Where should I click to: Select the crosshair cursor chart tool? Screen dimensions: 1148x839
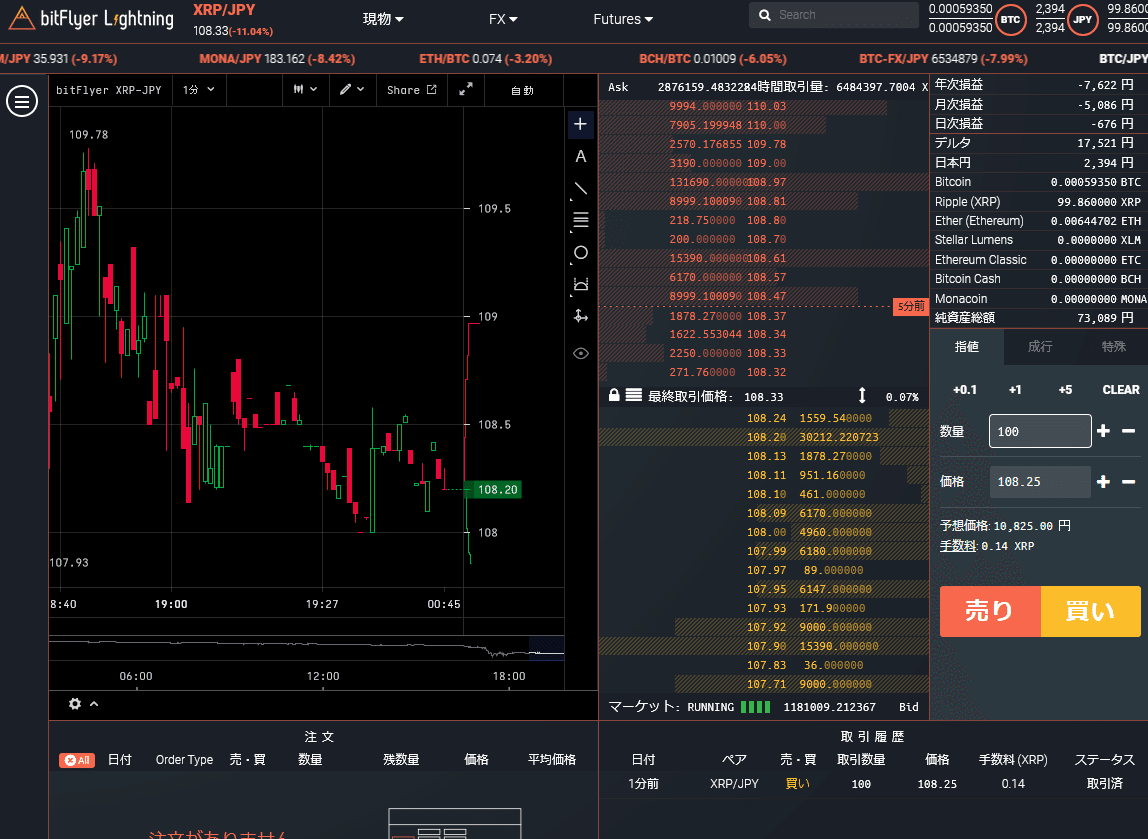[581, 124]
